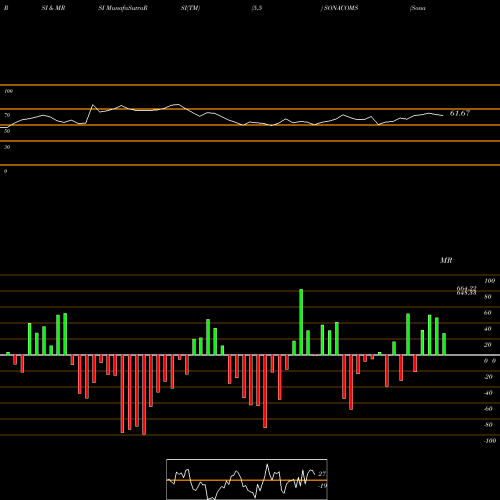Click the '50' label on RSI axis

[x=7, y=131]
